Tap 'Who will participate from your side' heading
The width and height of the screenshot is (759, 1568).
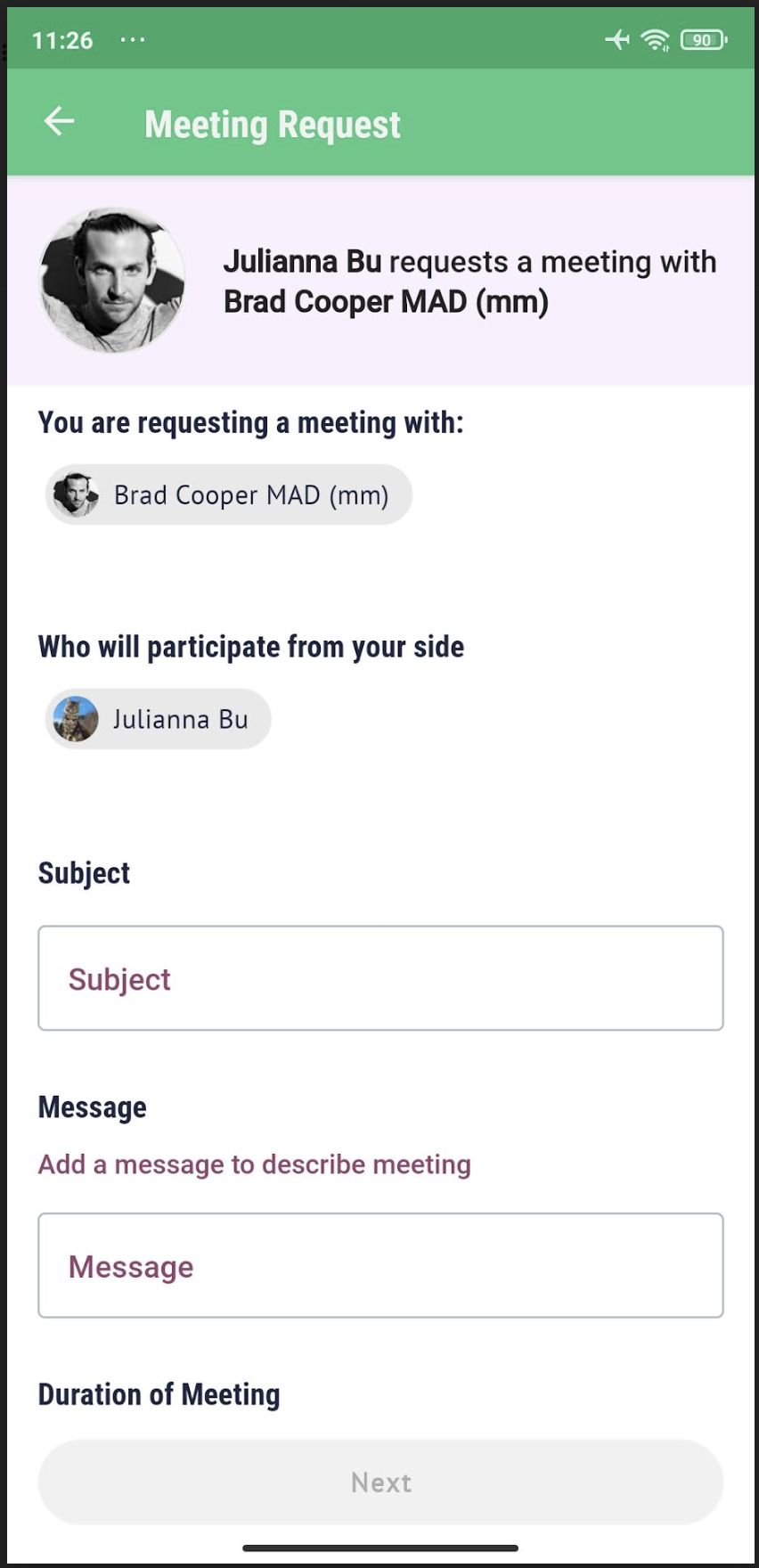251,647
